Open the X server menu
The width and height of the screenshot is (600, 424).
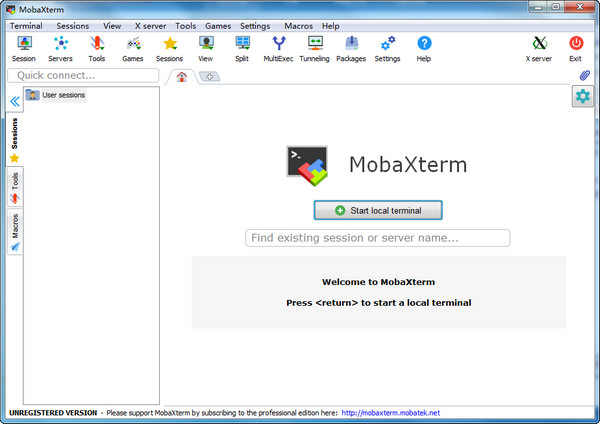coord(150,26)
